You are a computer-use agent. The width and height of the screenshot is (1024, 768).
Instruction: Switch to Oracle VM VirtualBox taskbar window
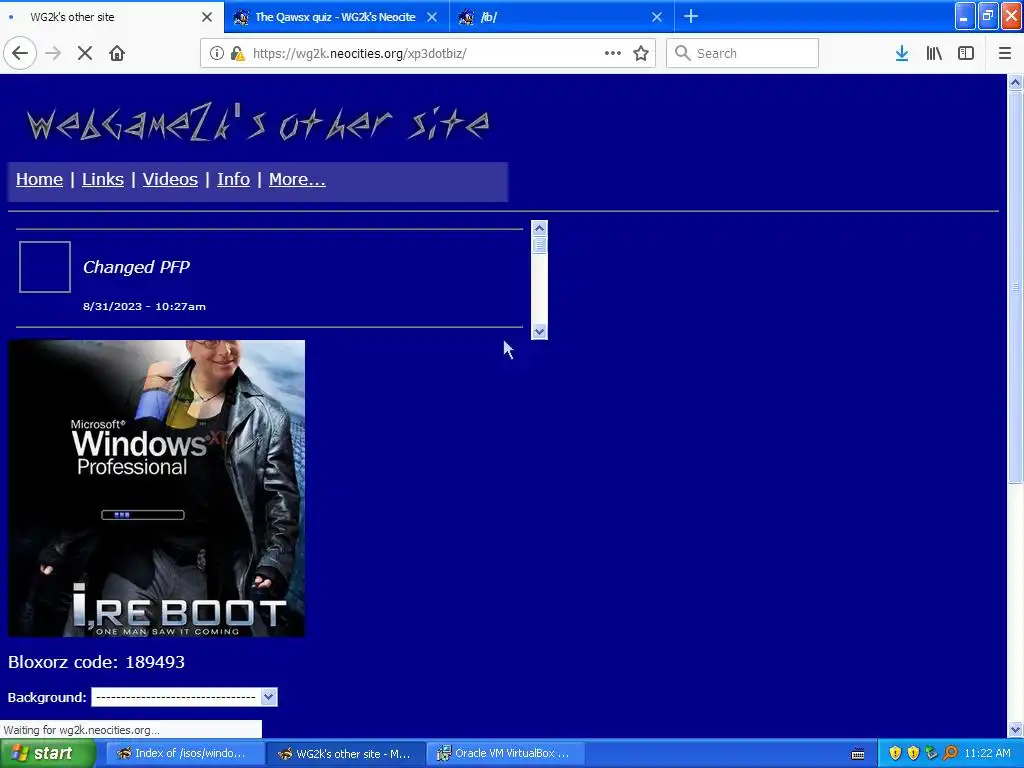(x=507, y=754)
